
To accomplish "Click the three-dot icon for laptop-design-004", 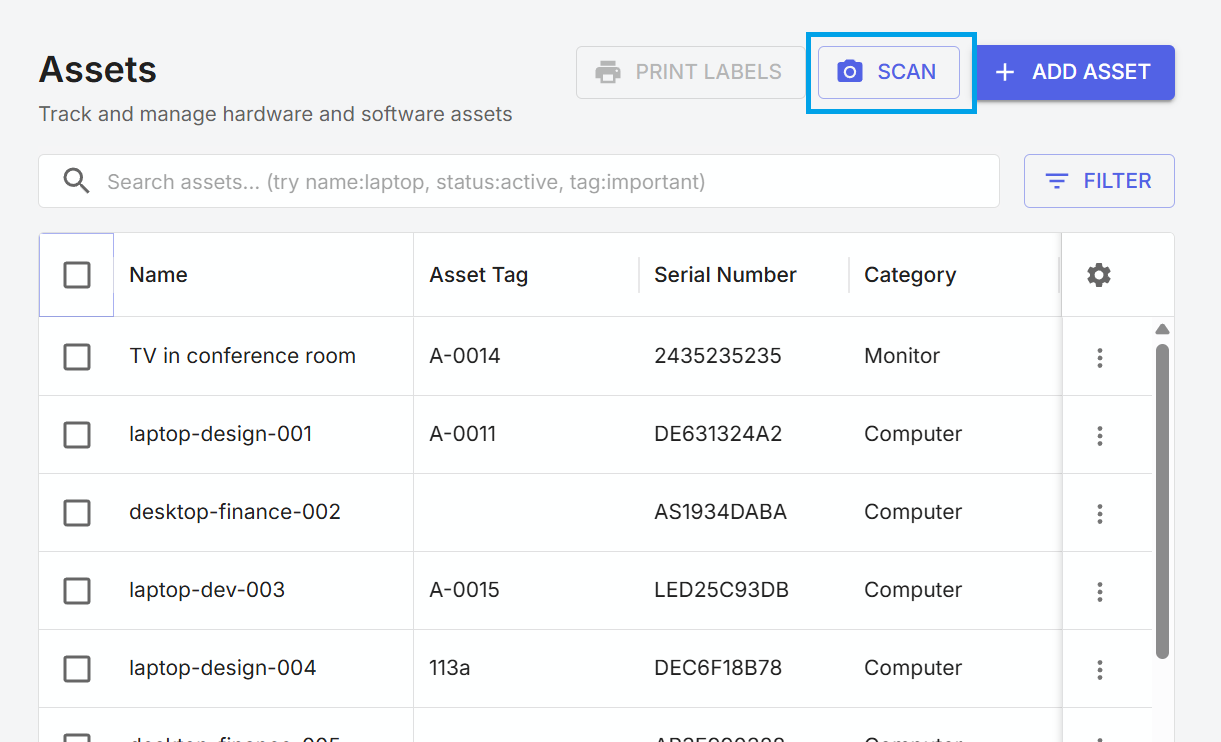I will pos(1099,669).
